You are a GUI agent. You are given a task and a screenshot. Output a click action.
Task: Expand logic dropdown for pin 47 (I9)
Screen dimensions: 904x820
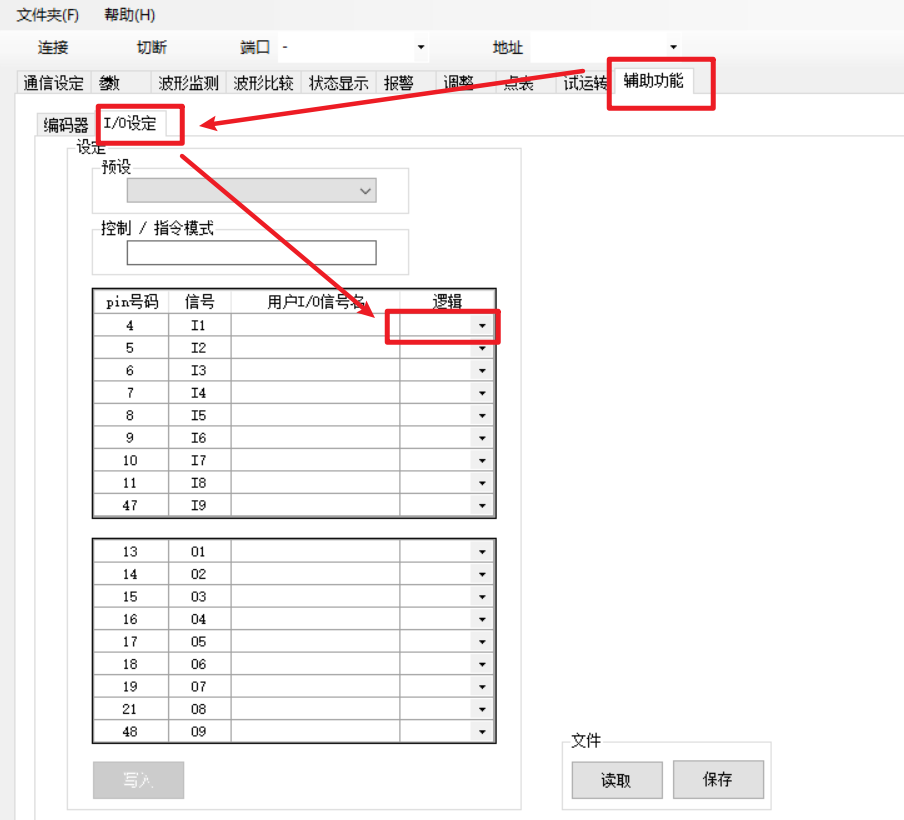coord(482,506)
